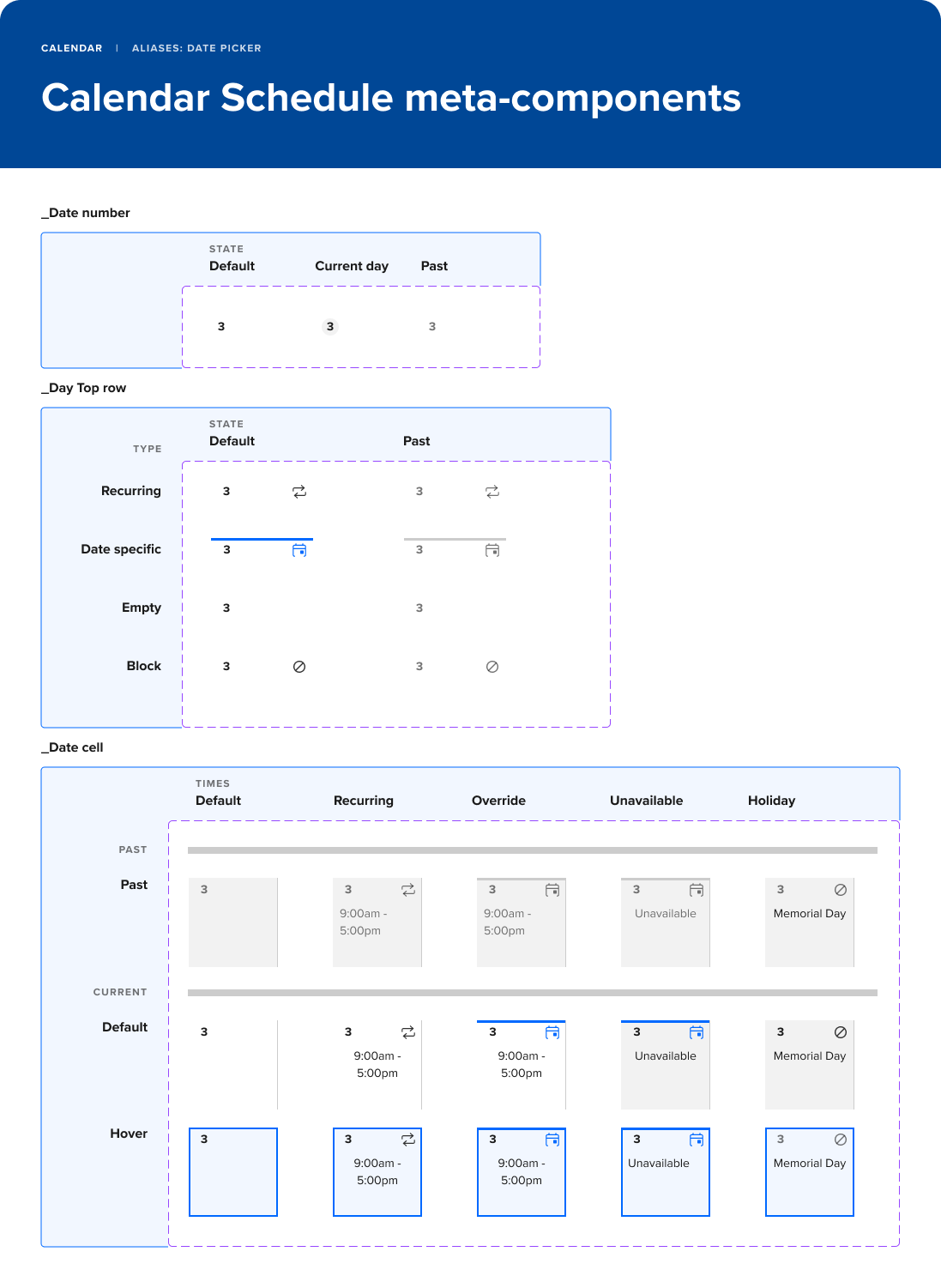This screenshot has width=941, height=1288.
Task: Click the faded calendar icon under Past Date specific
Action: (492, 550)
